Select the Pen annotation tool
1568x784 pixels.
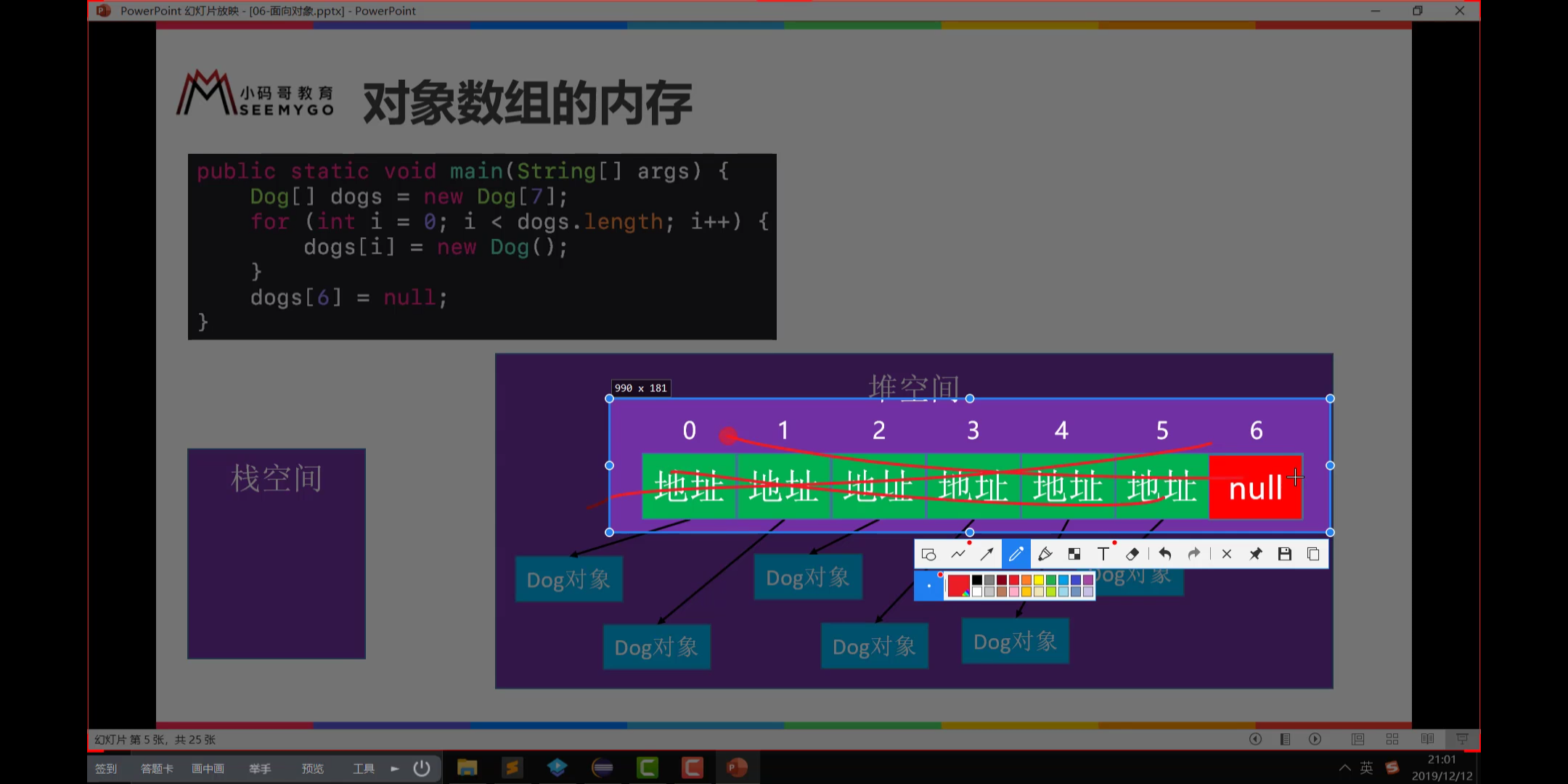1016,554
